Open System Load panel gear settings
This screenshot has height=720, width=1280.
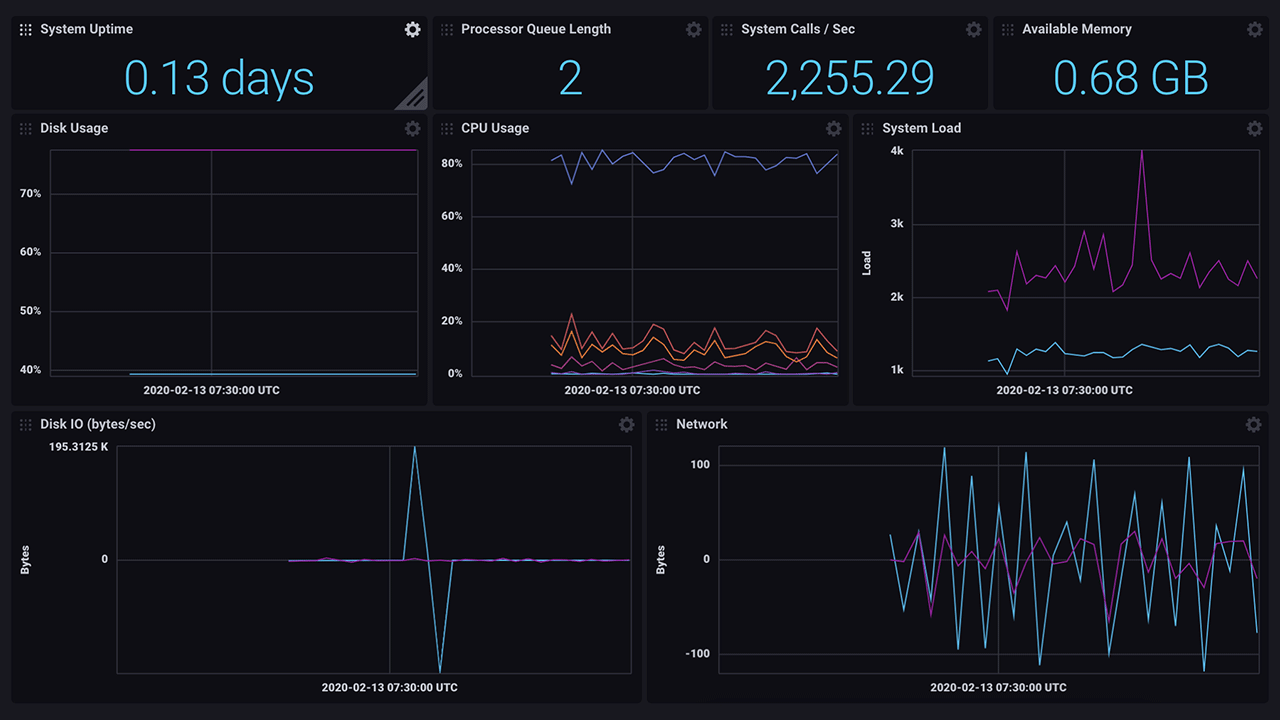[x=1254, y=129]
